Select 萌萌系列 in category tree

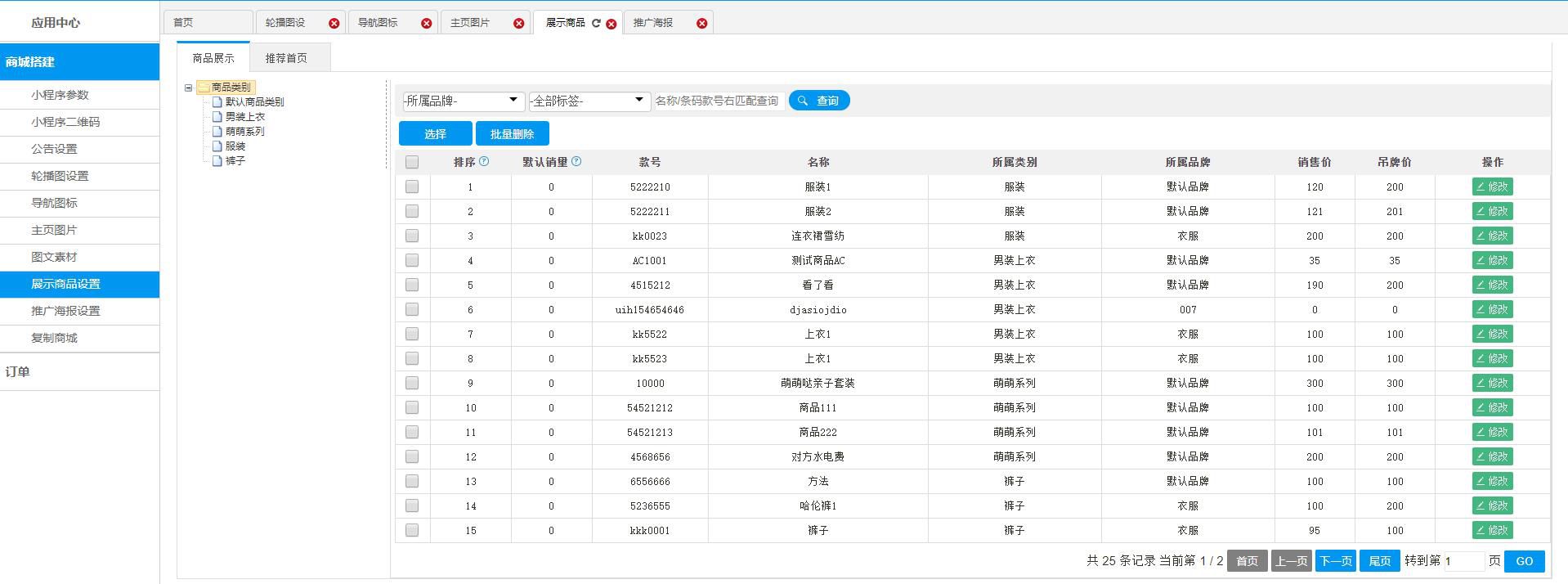pos(244,132)
